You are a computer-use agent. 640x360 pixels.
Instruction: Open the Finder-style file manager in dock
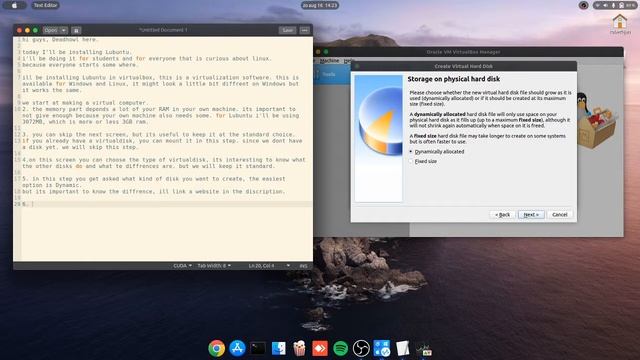click(x=279, y=349)
